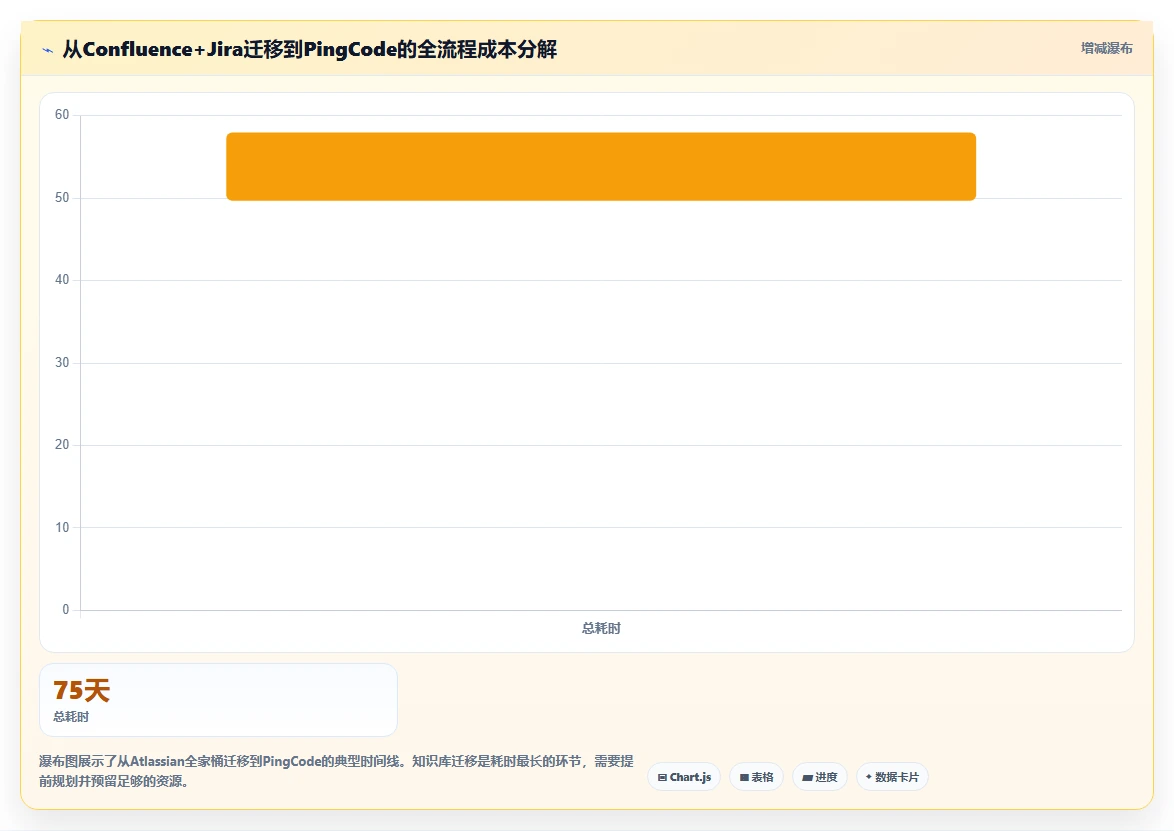Image resolution: width=1174 pixels, height=831 pixels.
Task: Click the 75天 stat card value
Action: (x=82, y=690)
